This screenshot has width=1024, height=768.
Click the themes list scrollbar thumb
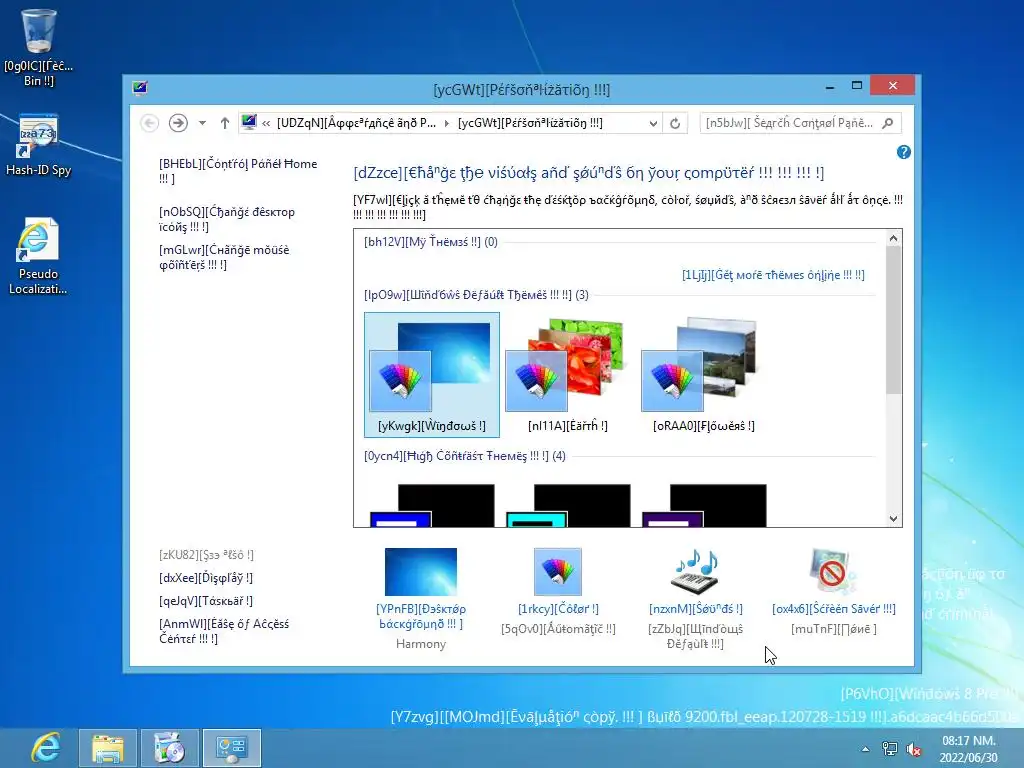click(893, 320)
